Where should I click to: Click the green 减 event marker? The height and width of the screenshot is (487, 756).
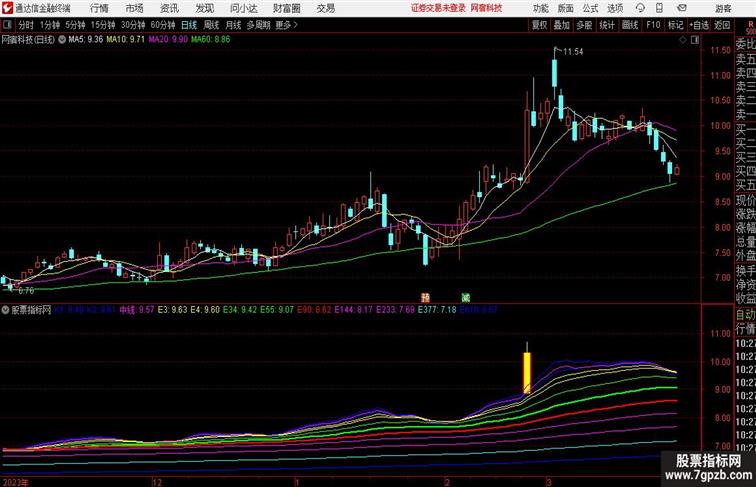coord(465,298)
